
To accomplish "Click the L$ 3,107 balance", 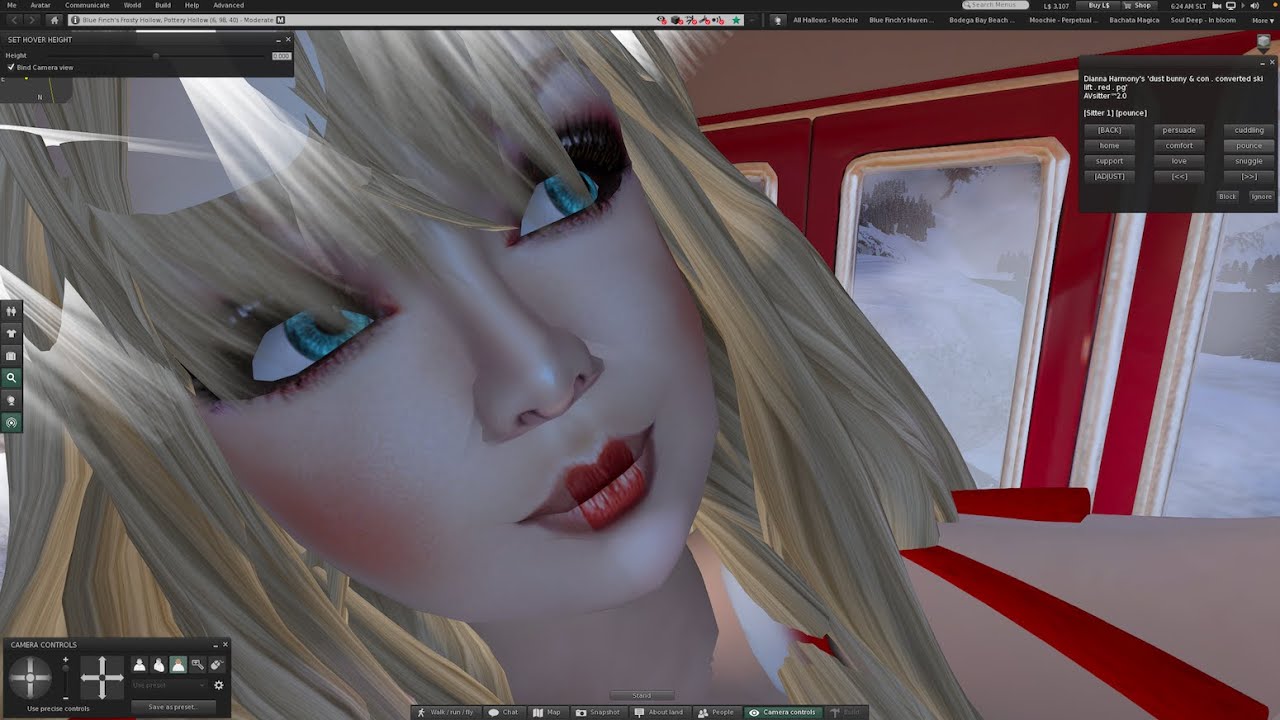I will 1055,5.
